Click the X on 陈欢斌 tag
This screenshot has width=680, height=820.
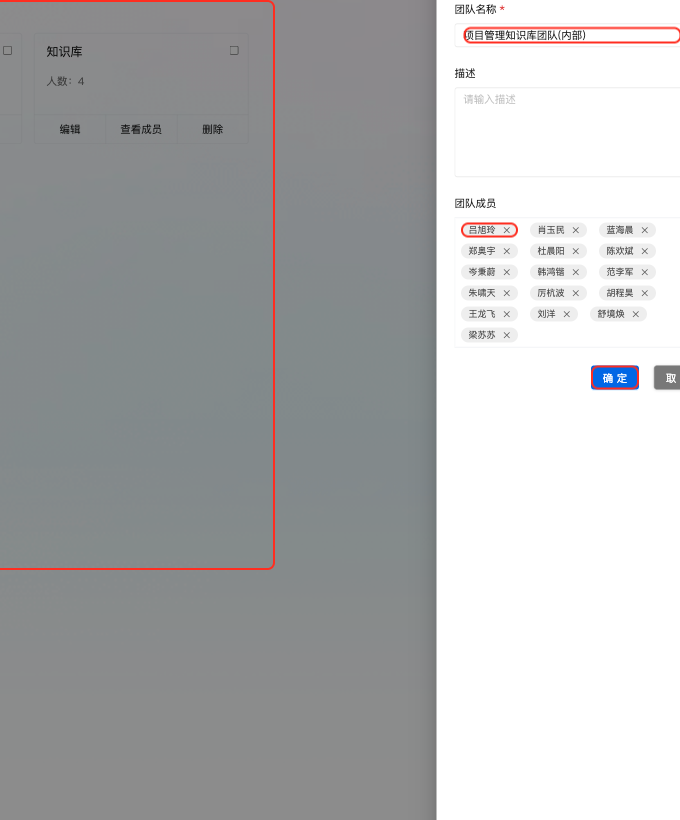point(645,251)
